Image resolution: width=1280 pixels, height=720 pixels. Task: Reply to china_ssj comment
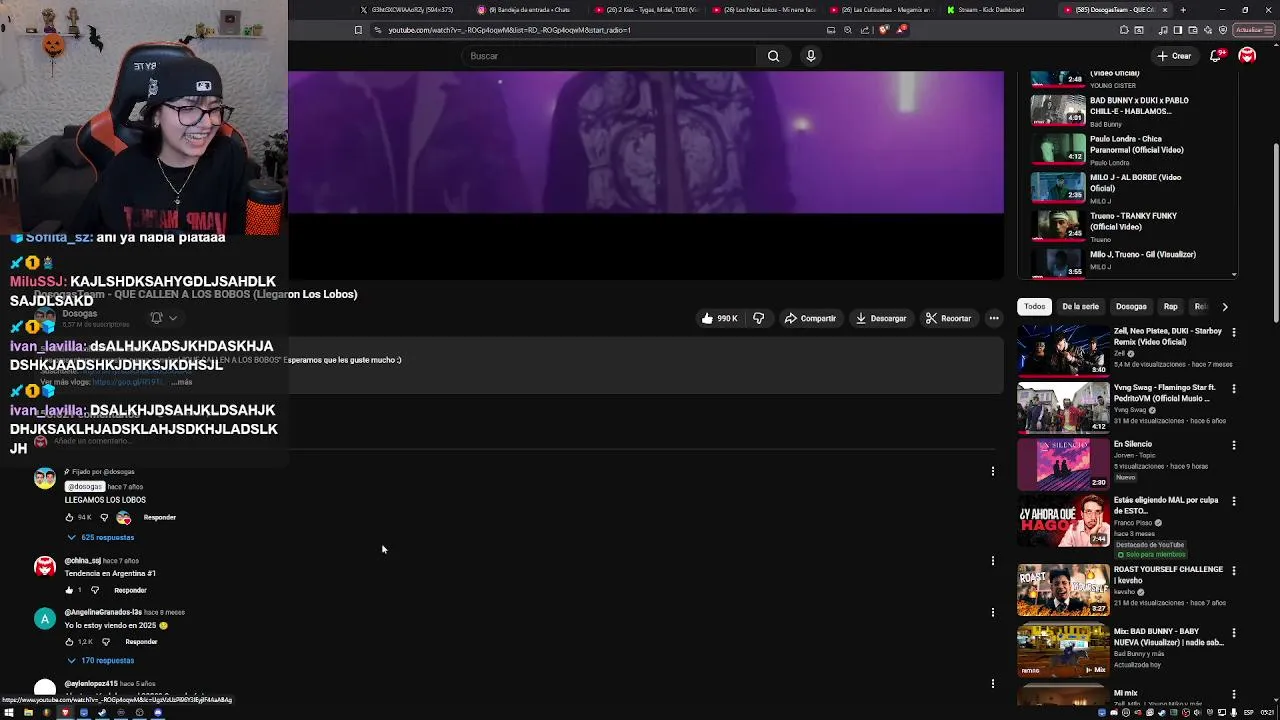coord(130,590)
